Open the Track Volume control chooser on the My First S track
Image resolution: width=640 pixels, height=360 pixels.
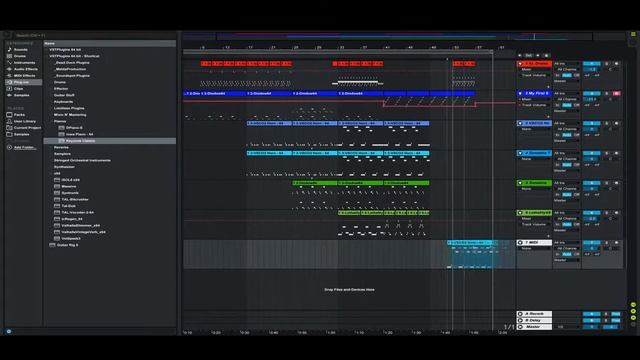535,105
